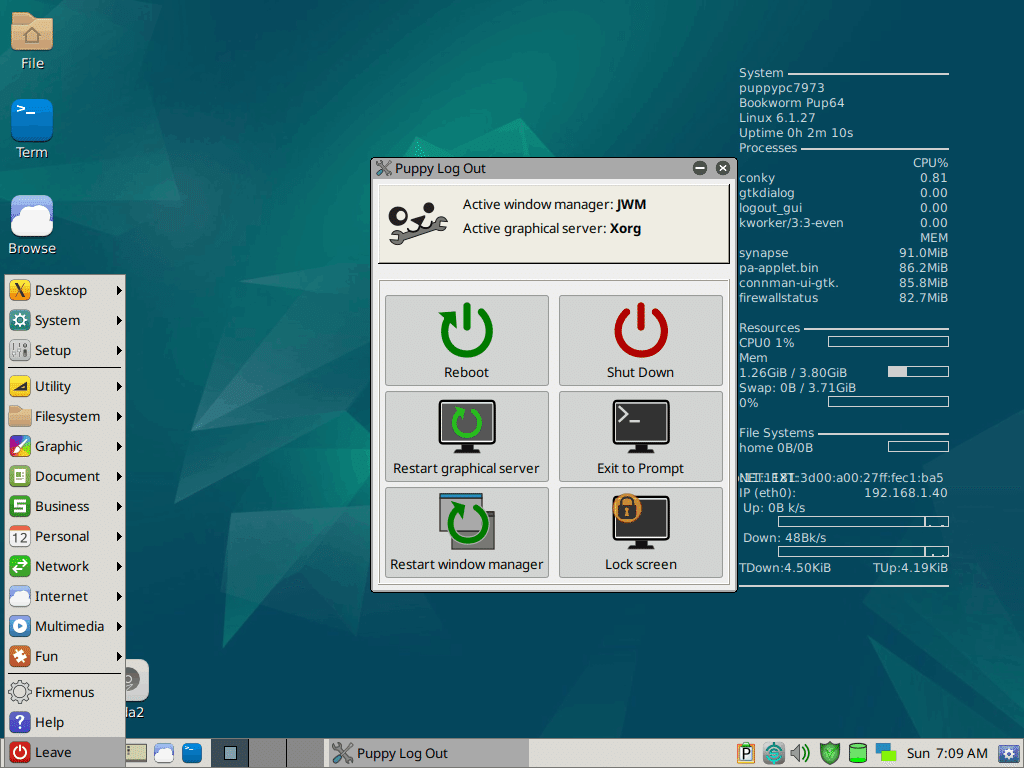Click the Leave menu item
Image resolution: width=1024 pixels, height=768 pixels.
pyautogui.click(x=65, y=752)
